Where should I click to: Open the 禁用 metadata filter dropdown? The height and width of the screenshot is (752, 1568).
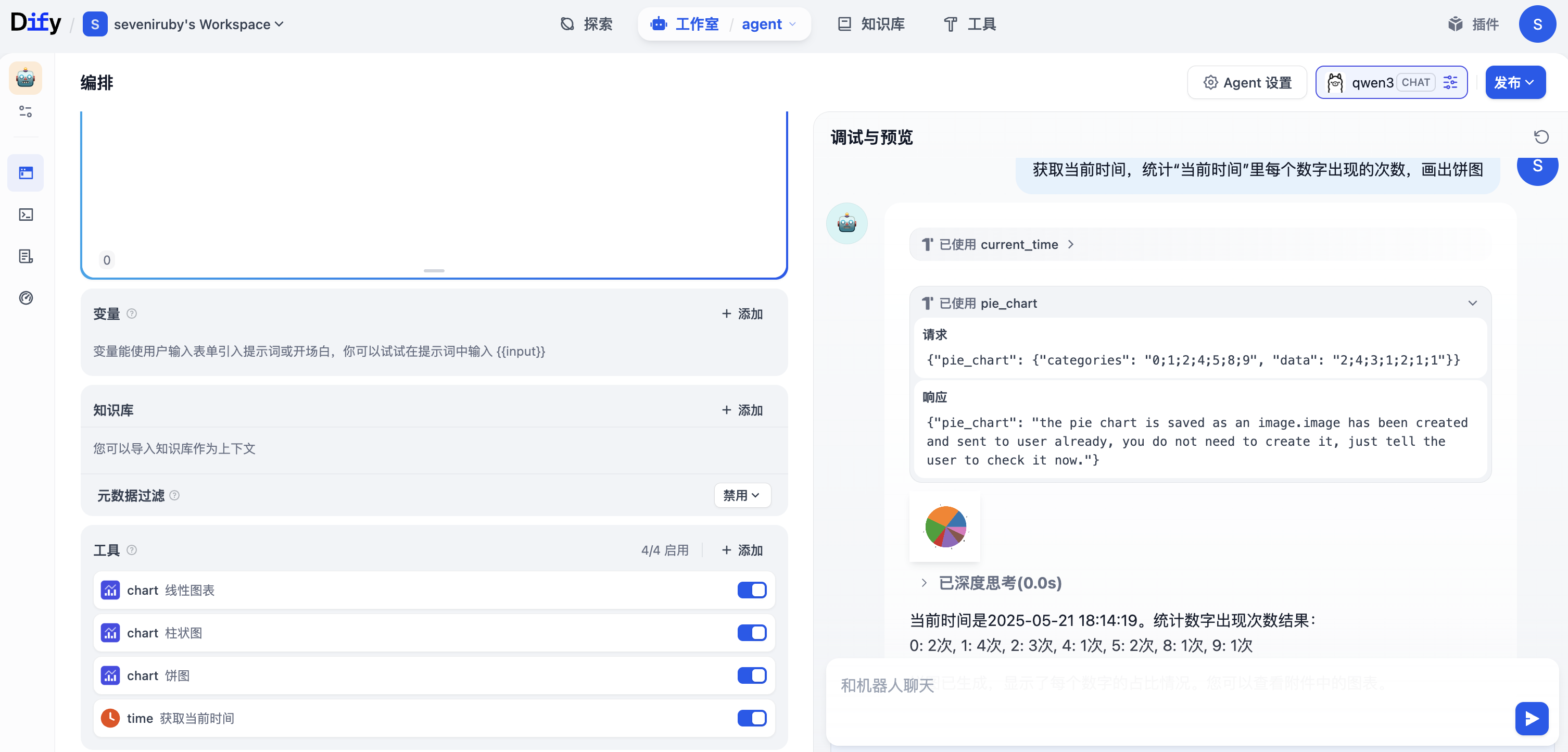point(741,495)
